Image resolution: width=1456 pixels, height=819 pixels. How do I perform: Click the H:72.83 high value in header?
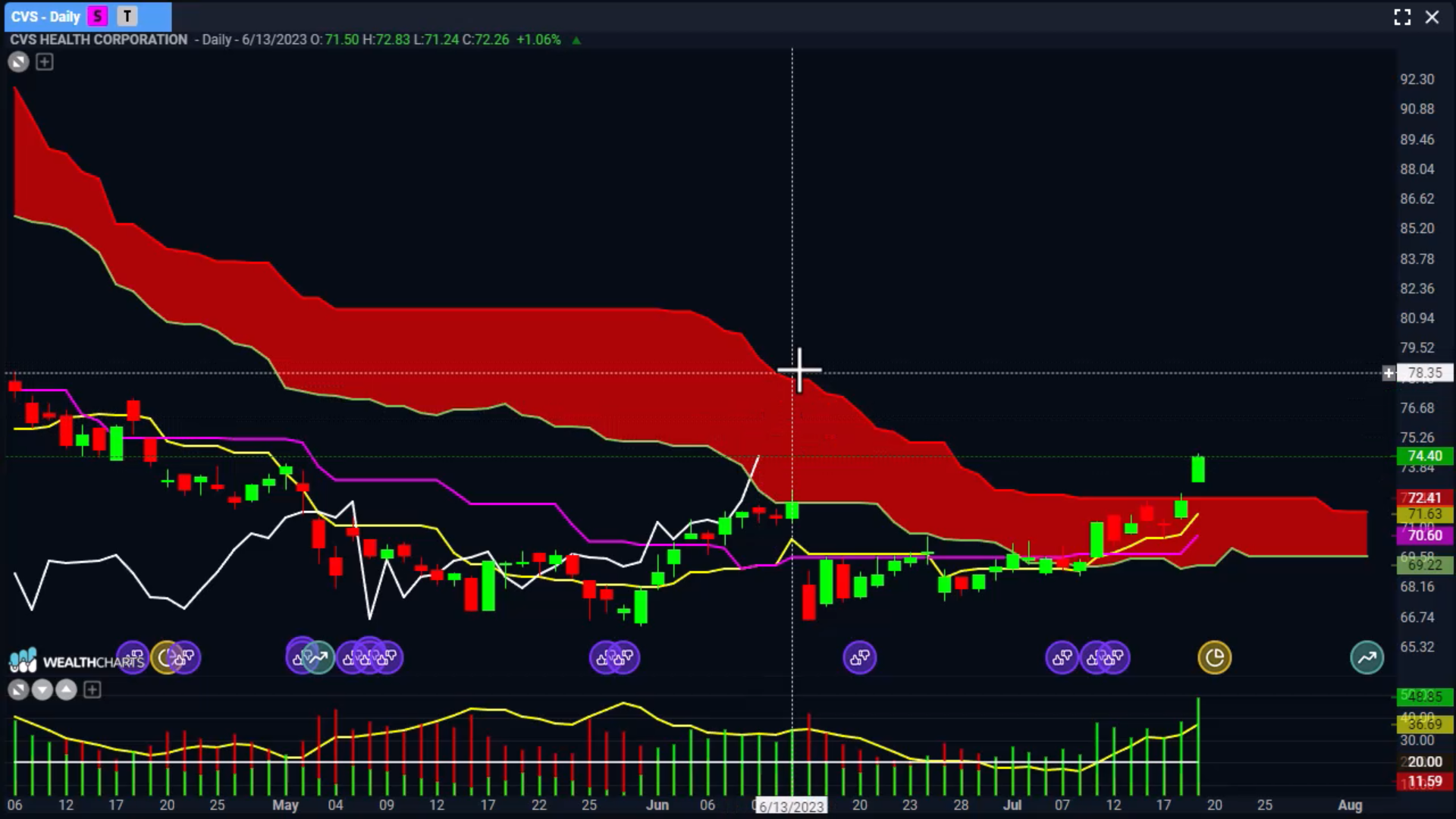[x=386, y=39]
